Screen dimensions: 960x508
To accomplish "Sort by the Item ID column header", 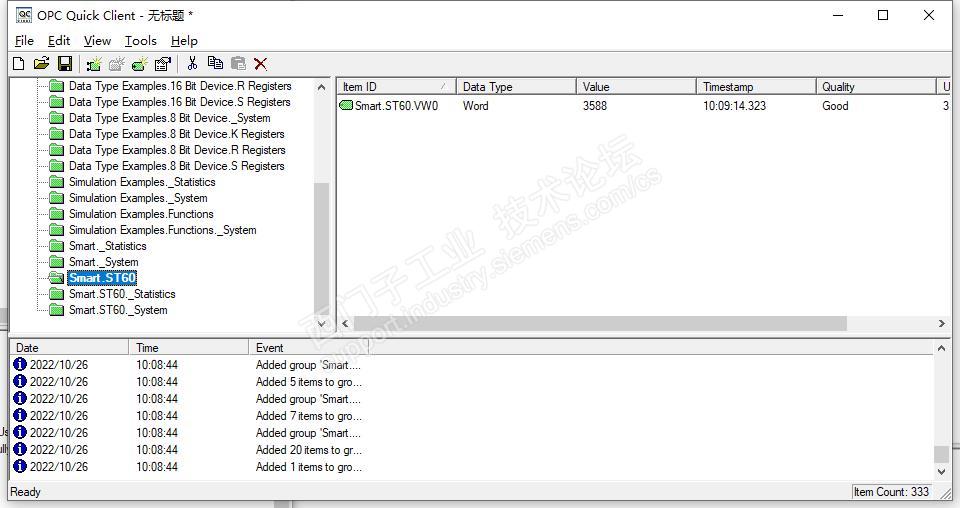I will [396, 86].
